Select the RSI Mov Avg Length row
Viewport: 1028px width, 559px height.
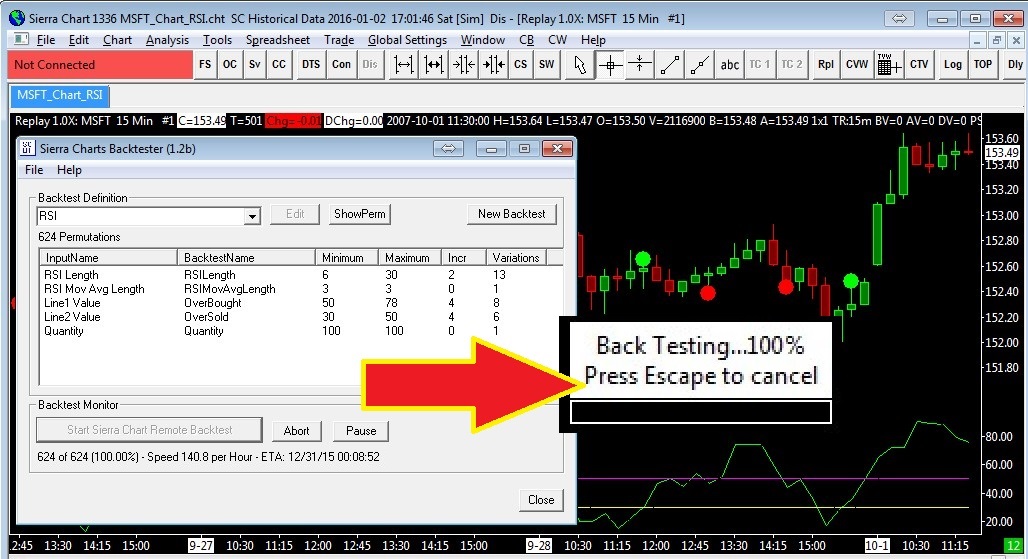tap(301, 289)
